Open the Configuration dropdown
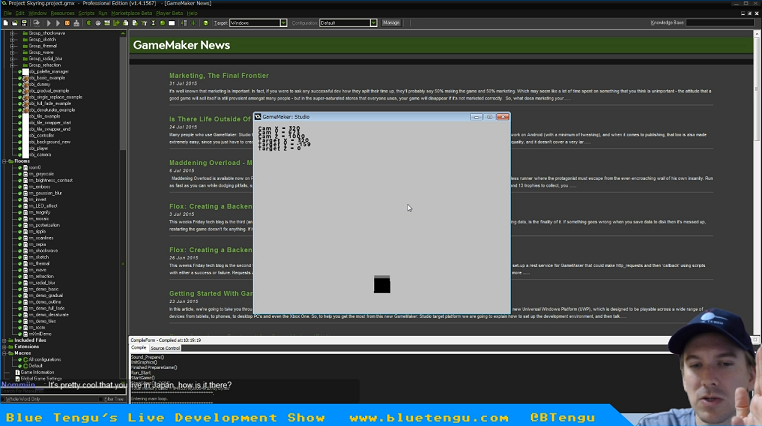 point(373,23)
